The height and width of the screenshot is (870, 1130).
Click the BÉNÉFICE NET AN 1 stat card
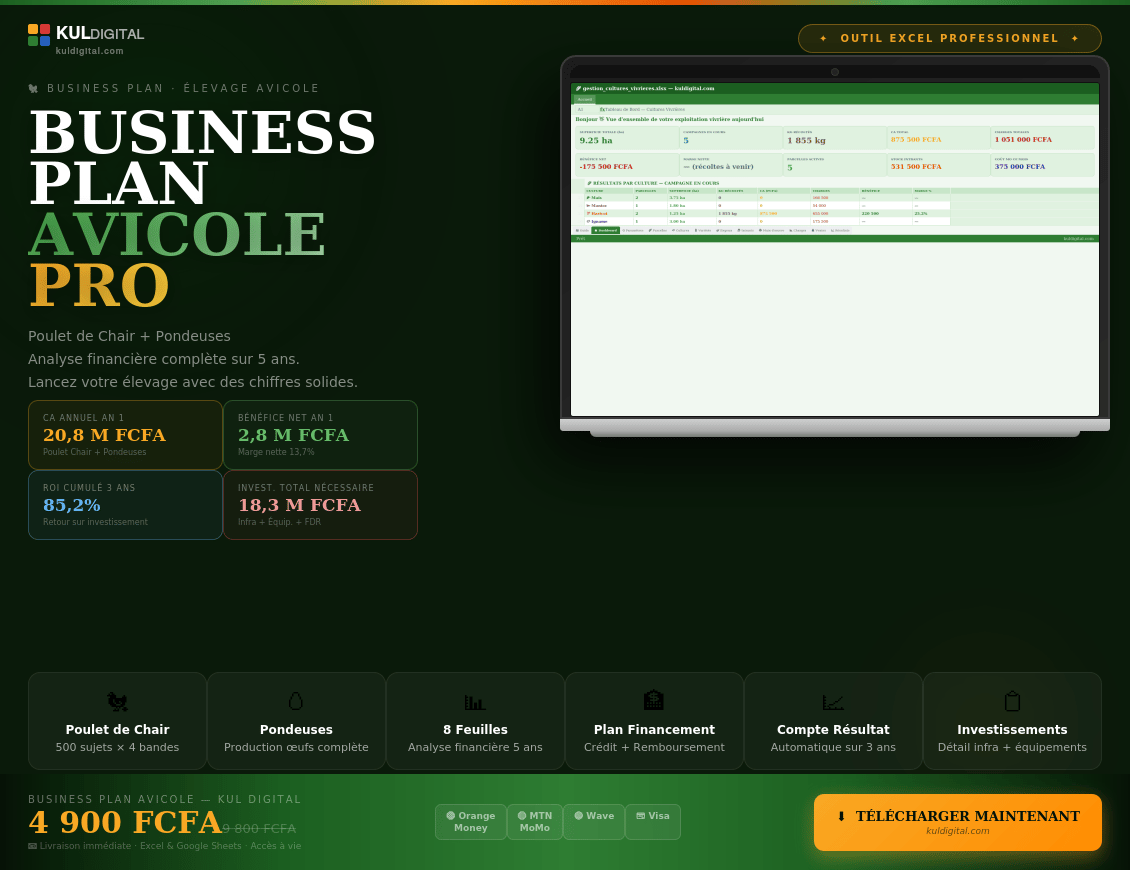pyautogui.click(x=321, y=435)
